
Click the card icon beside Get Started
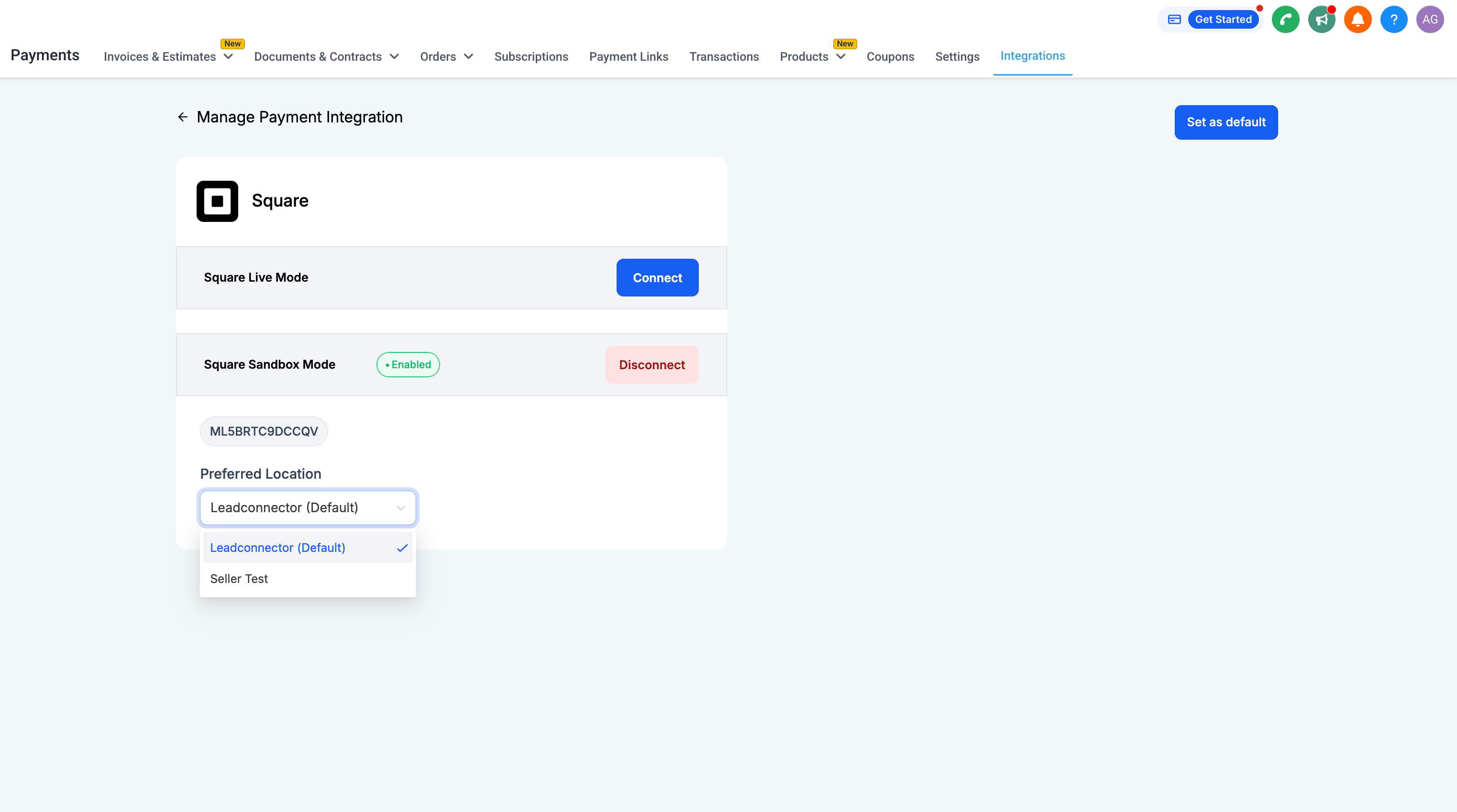click(1174, 20)
